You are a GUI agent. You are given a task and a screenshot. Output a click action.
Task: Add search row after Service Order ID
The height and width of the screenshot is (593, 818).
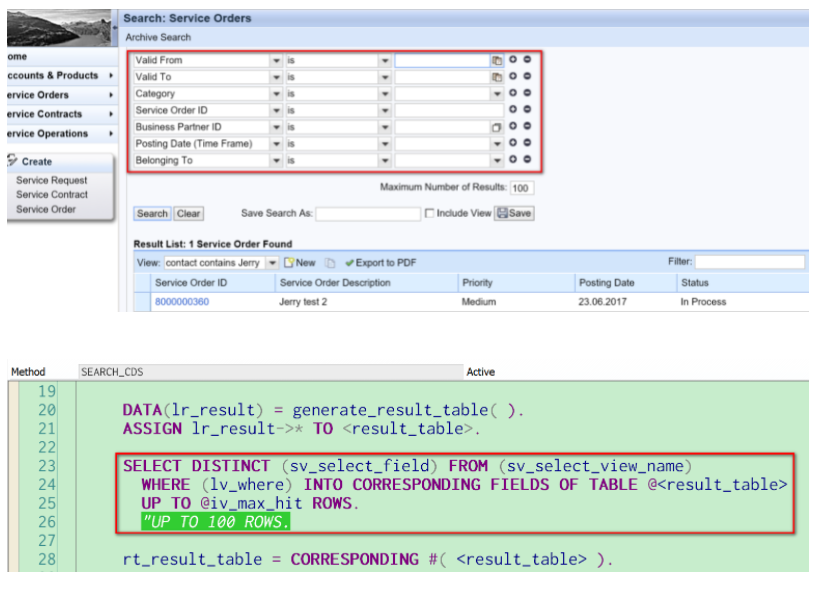click(513, 110)
